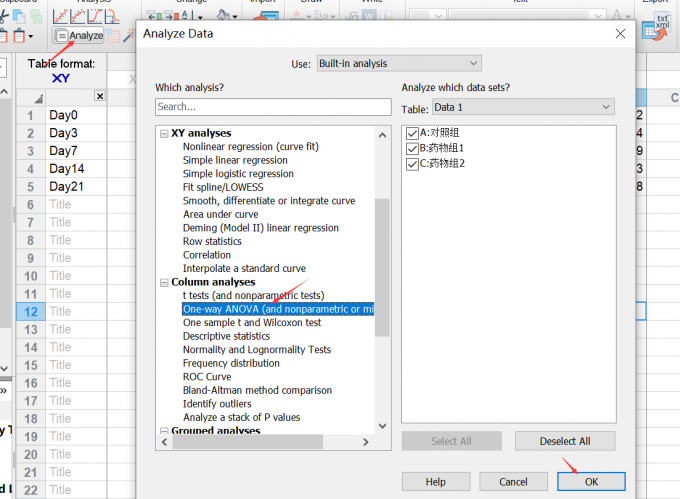Select Normality and Lognormality Tests
This screenshot has height=499, width=680.
tap(257, 349)
